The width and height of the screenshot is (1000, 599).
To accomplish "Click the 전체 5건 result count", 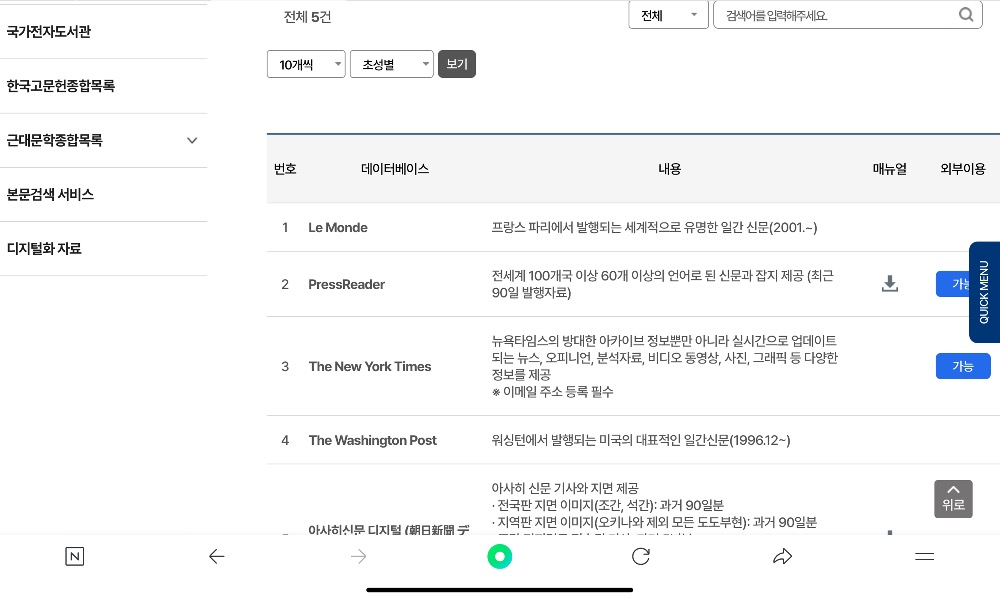I will [307, 17].
